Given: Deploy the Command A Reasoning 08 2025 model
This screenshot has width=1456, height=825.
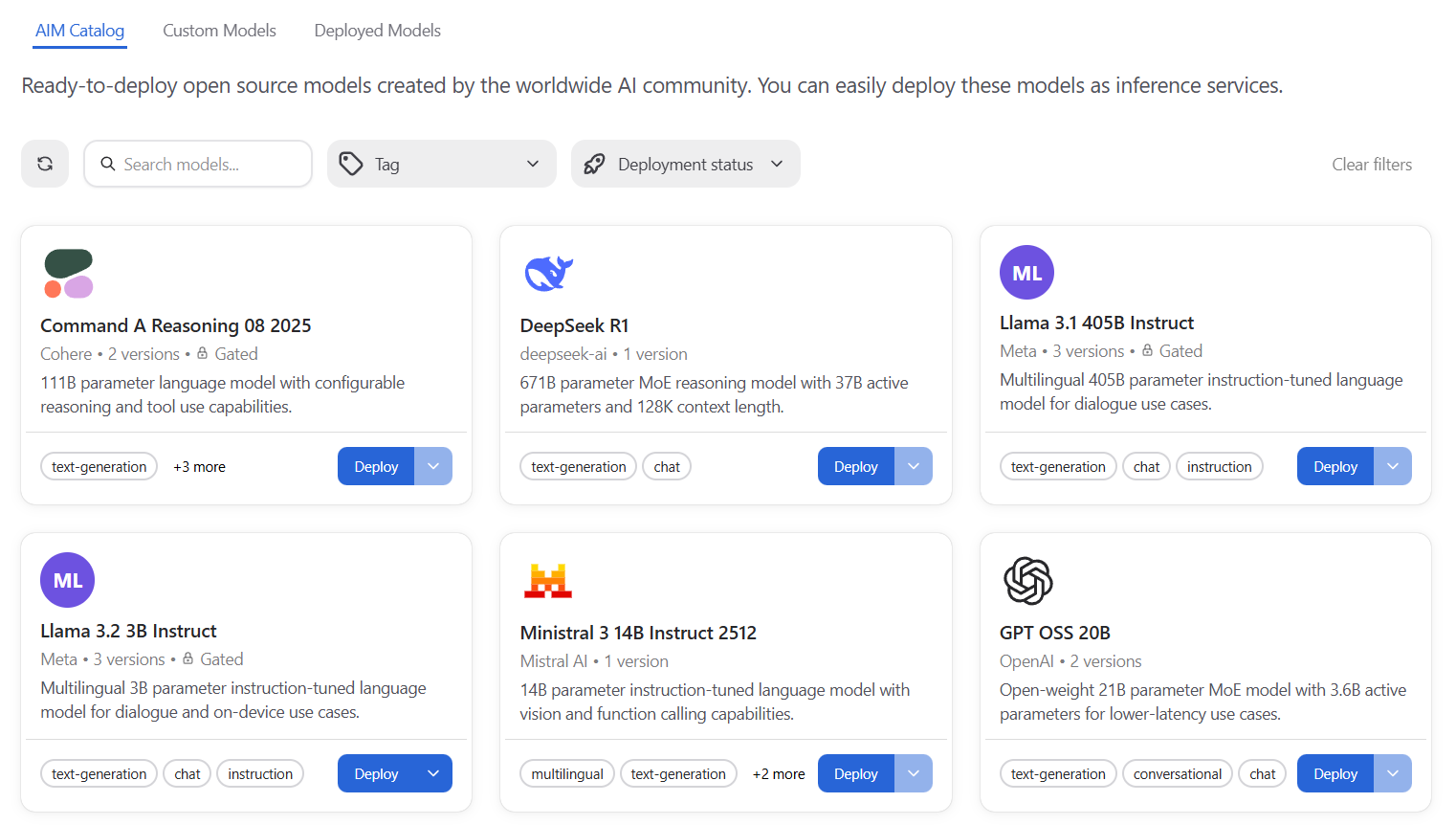Looking at the screenshot, I should click(376, 466).
